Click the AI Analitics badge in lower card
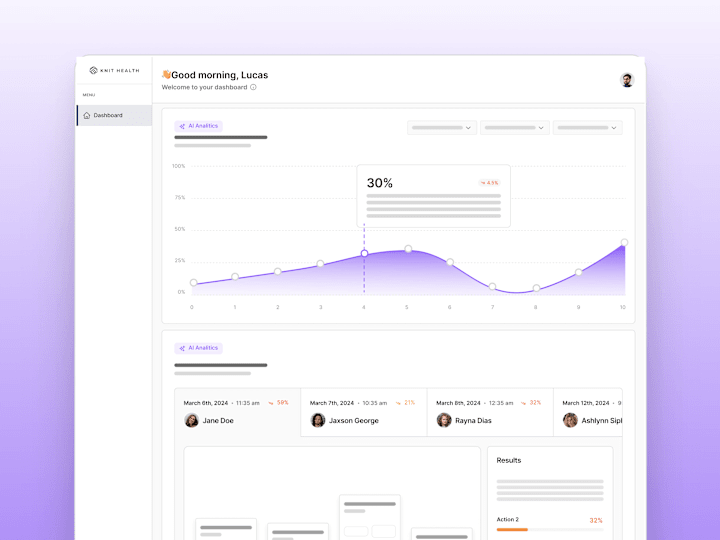 tap(198, 348)
